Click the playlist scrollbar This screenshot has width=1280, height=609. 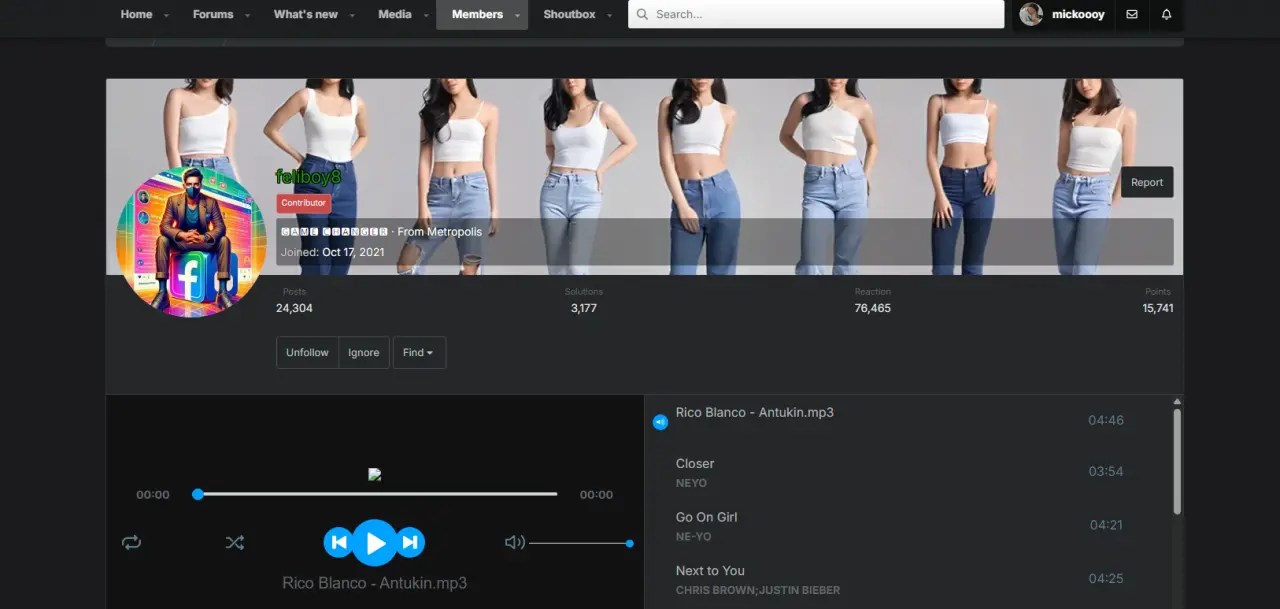tap(1177, 462)
